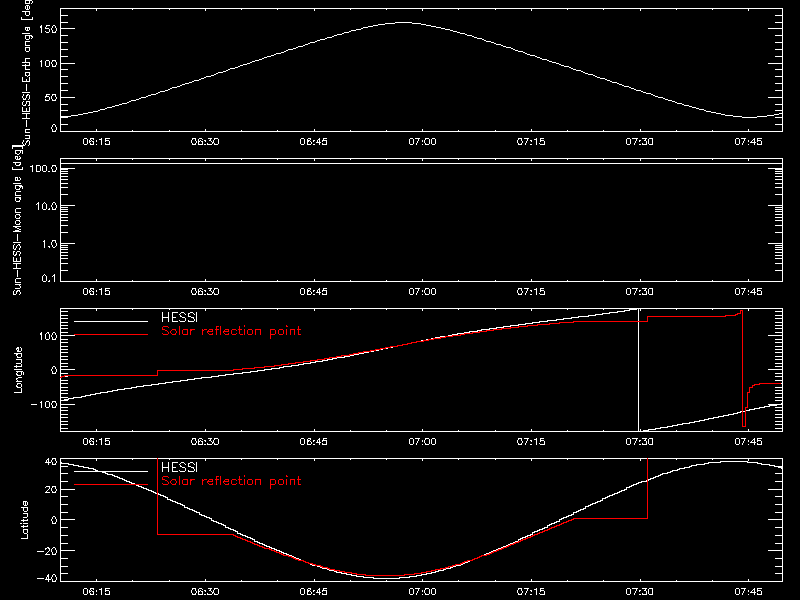Select the 06:15 label under the Earth angle plot
Image resolution: width=800 pixels, height=600 pixels.
[x=96, y=141]
